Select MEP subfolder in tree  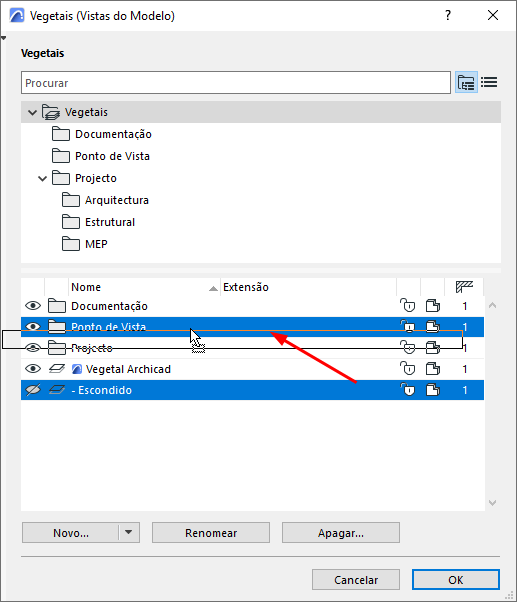pyautogui.click(x=96, y=244)
